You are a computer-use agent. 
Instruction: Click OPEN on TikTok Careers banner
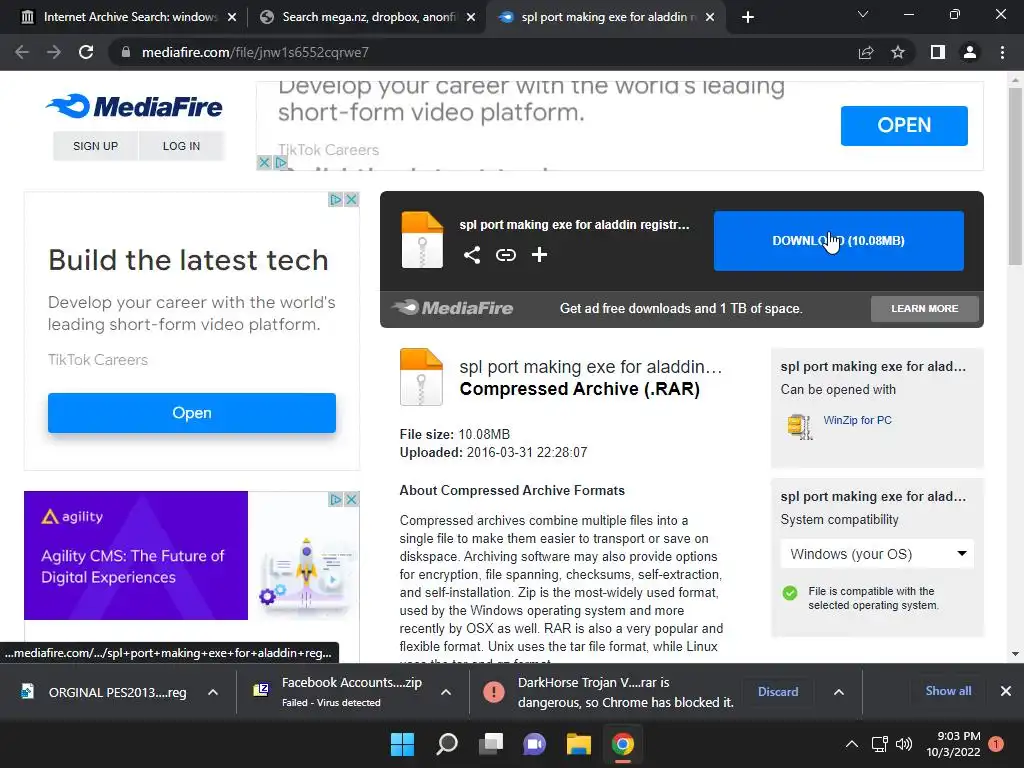click(x=904, y=125)
